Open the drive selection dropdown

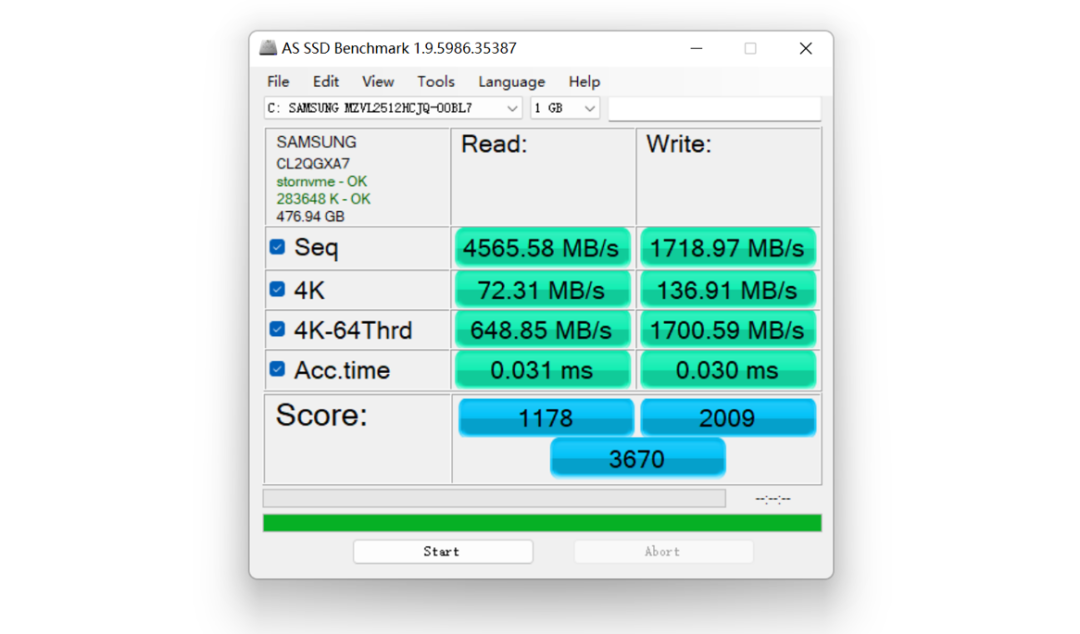point(393,108)
